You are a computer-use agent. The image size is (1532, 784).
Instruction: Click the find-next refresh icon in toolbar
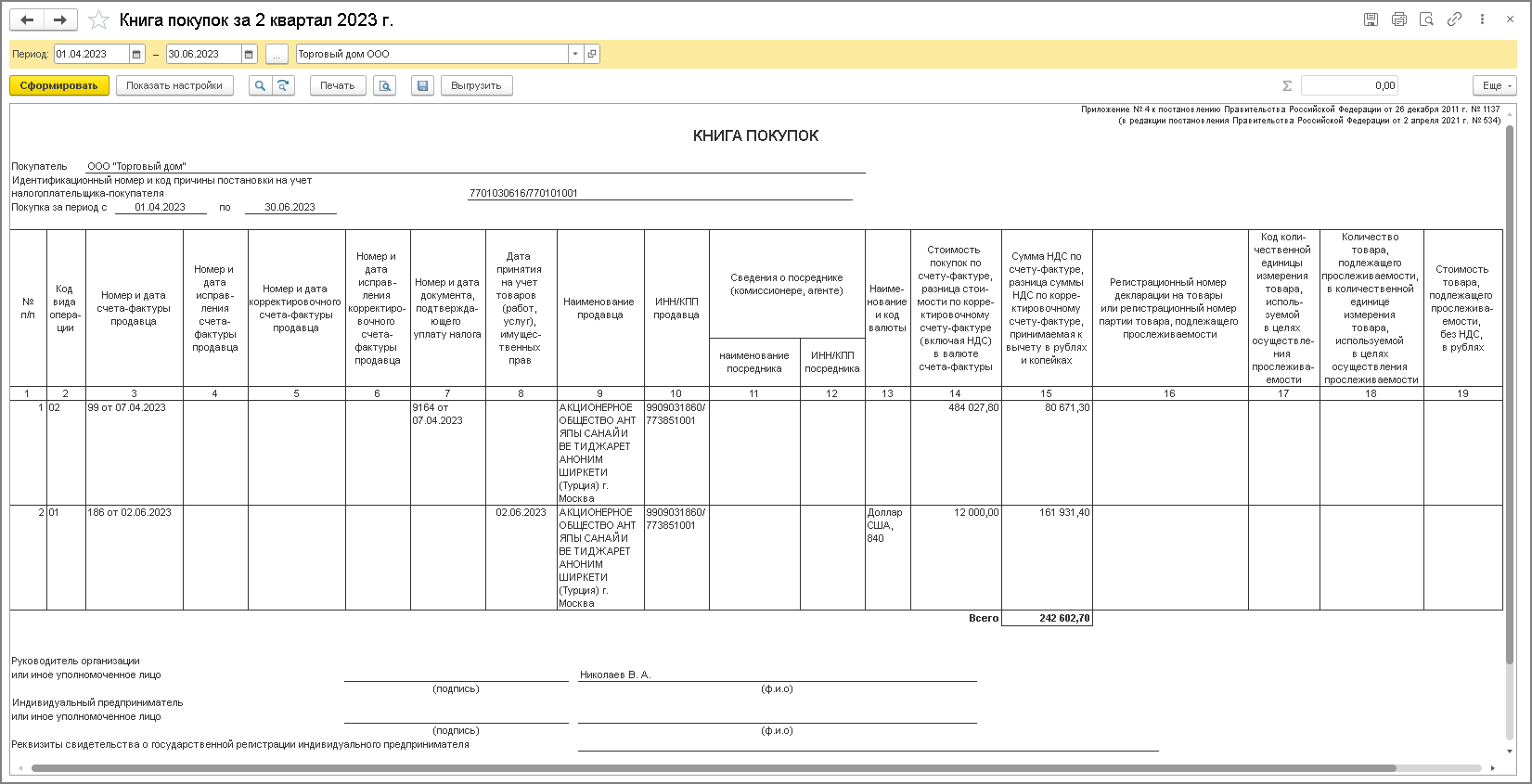pos(283,85)
